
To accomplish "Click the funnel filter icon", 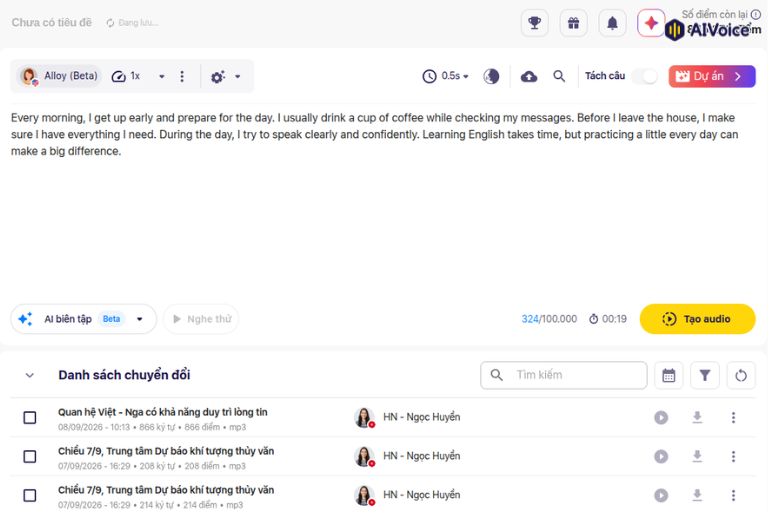I will coord(705,375).
